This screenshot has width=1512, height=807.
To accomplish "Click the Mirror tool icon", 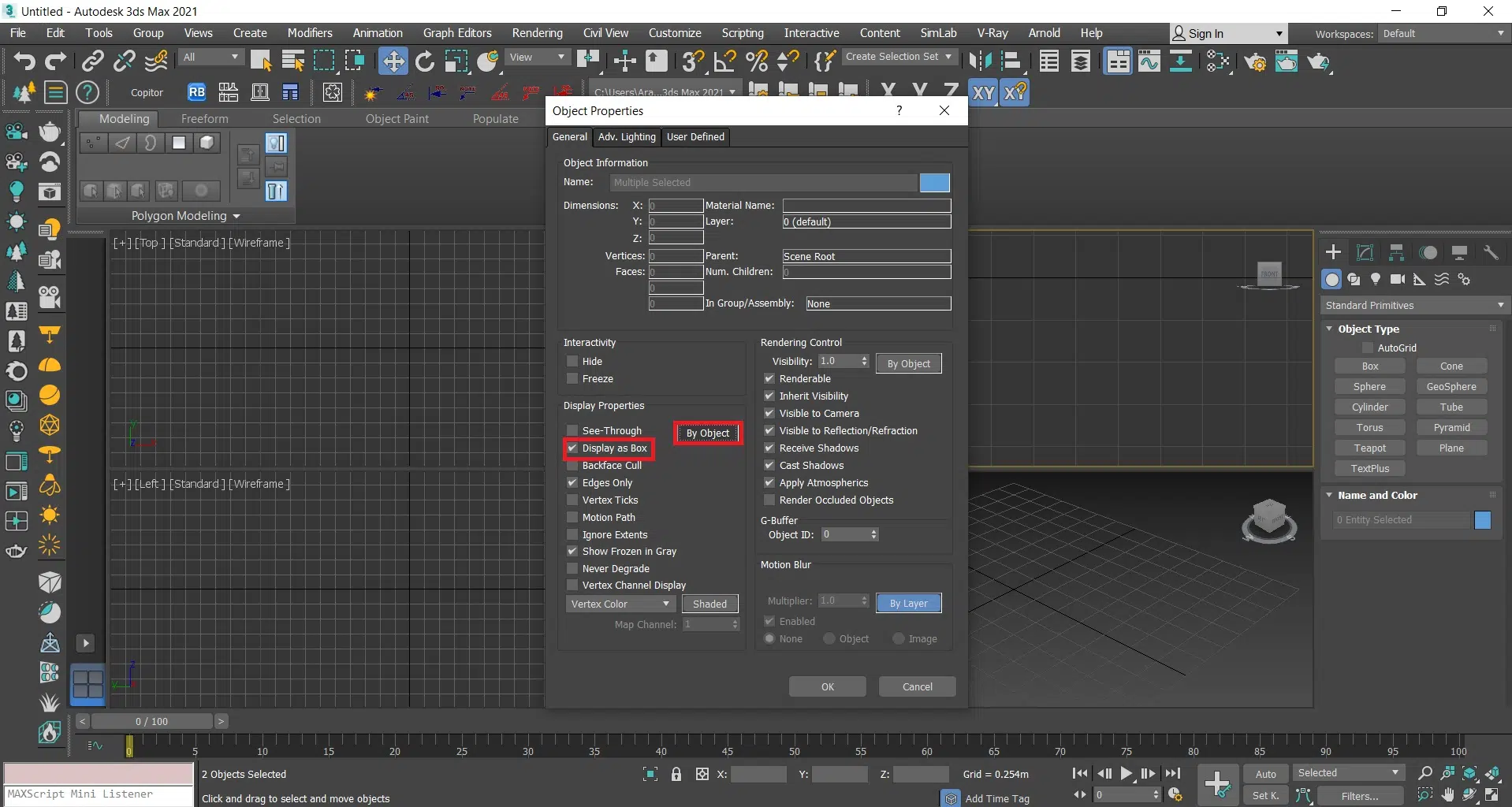I will (980, 61).
